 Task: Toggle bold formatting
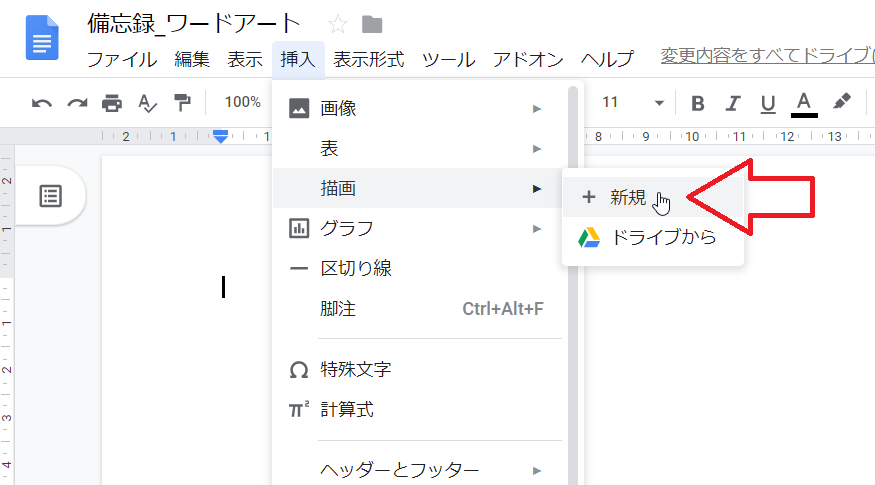(698, 102)
